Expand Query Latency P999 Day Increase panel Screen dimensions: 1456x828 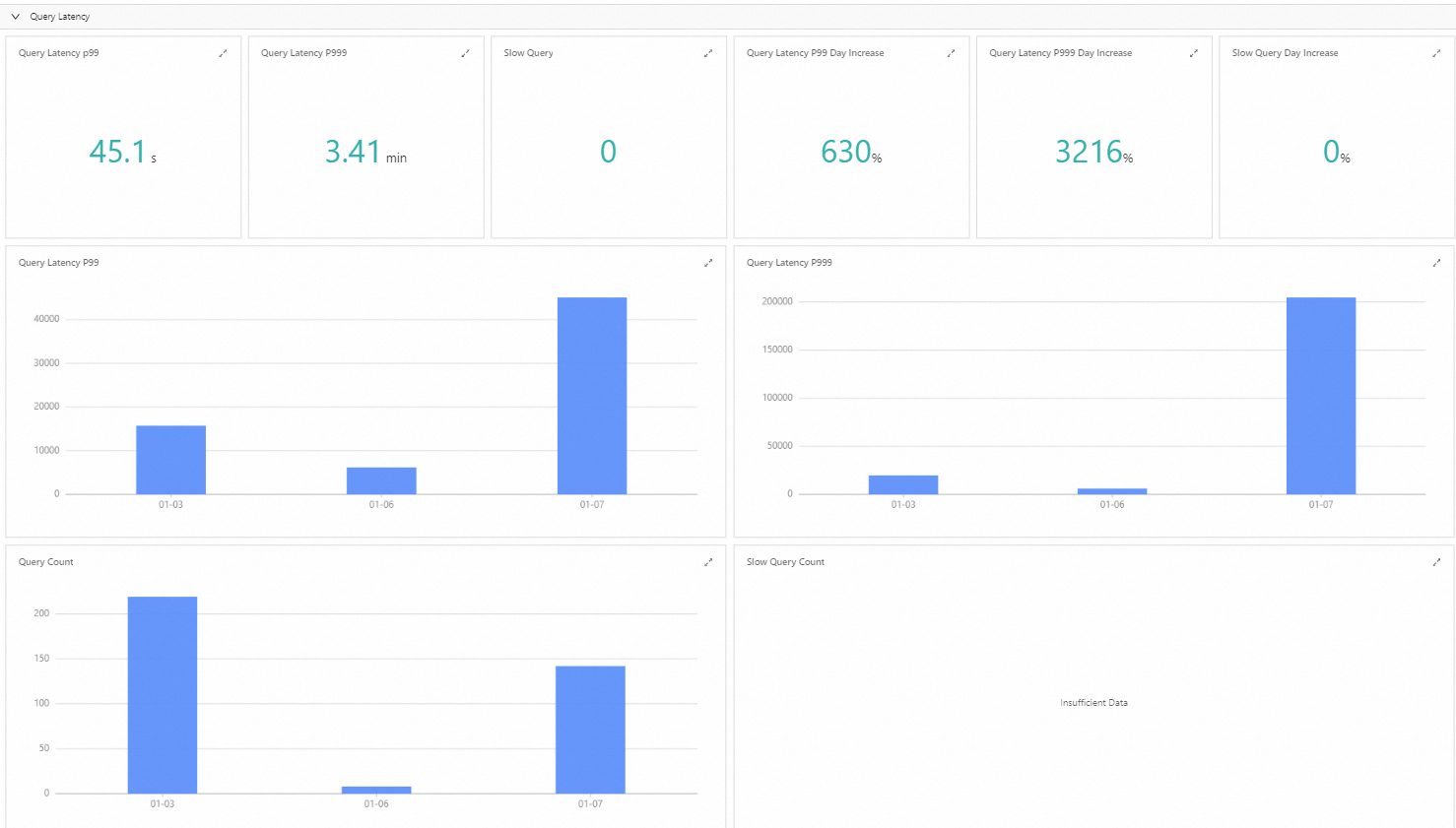[1193, 53]
